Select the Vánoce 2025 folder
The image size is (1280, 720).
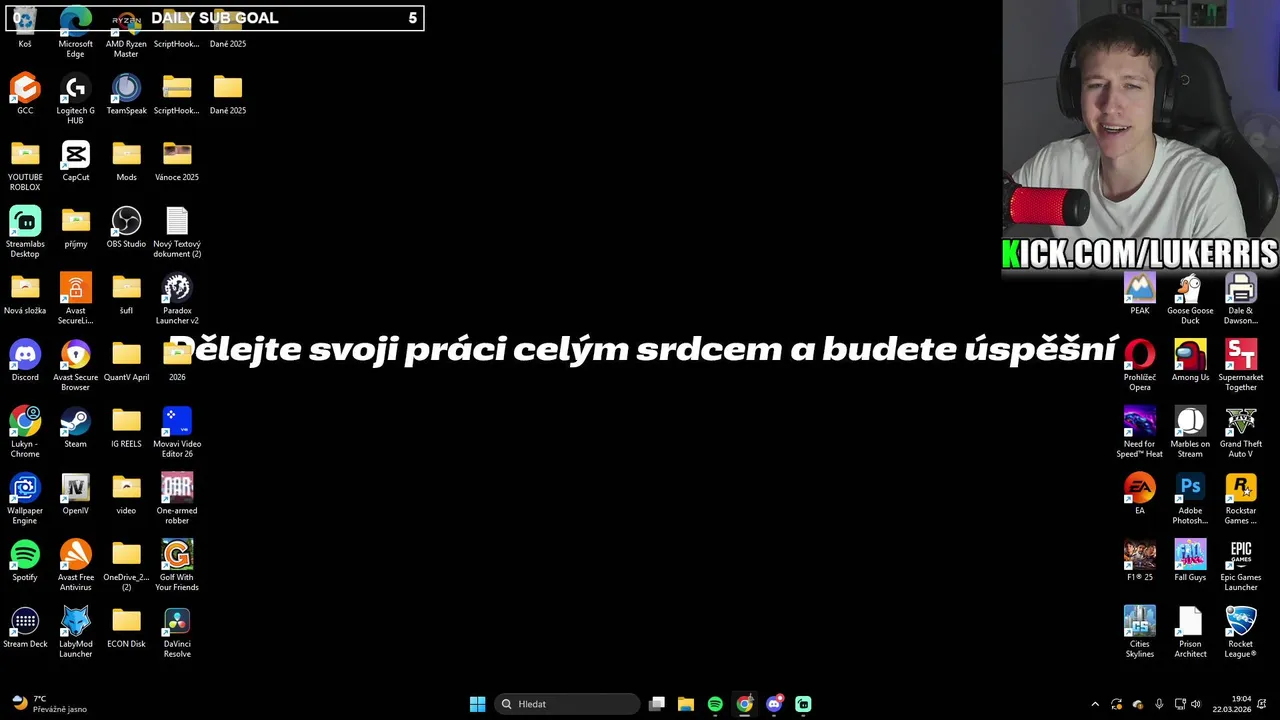(x=177, y=160)
